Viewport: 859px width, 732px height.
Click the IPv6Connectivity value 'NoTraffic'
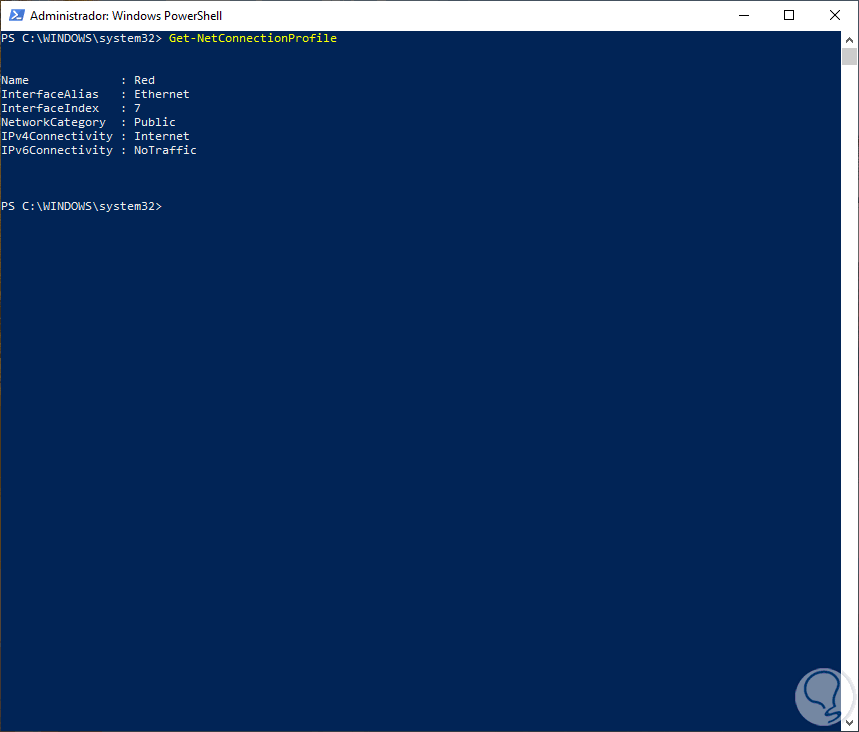tap(165, 150)
